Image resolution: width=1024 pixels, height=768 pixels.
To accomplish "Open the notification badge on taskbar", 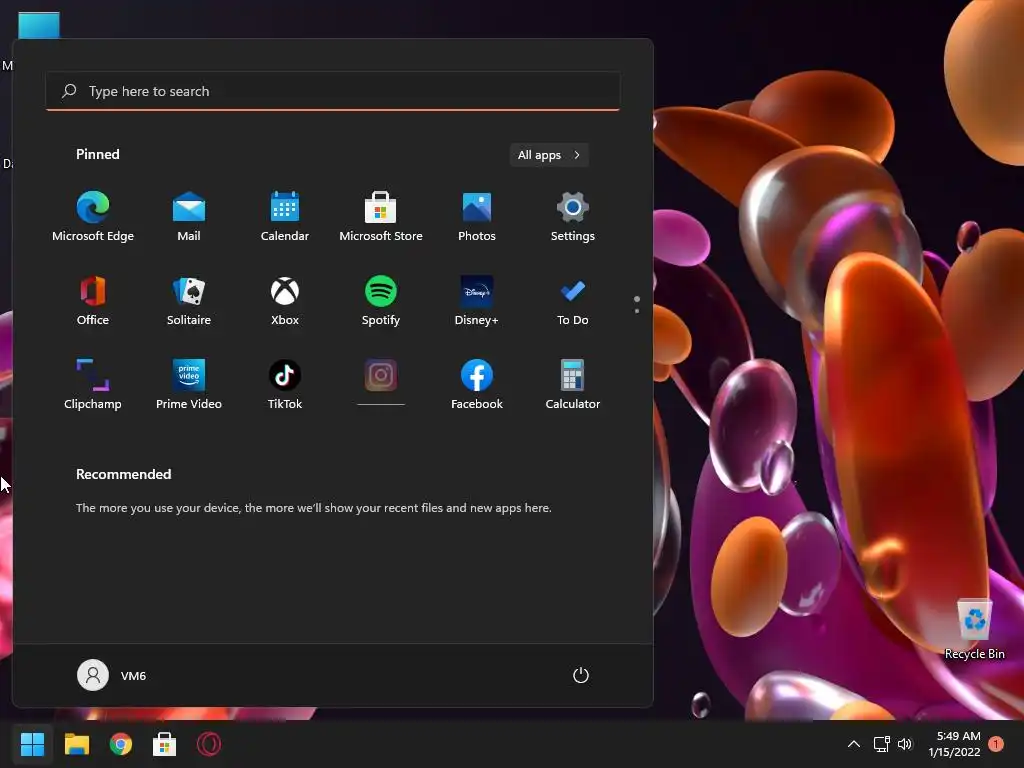I will (x=996, y=744).
